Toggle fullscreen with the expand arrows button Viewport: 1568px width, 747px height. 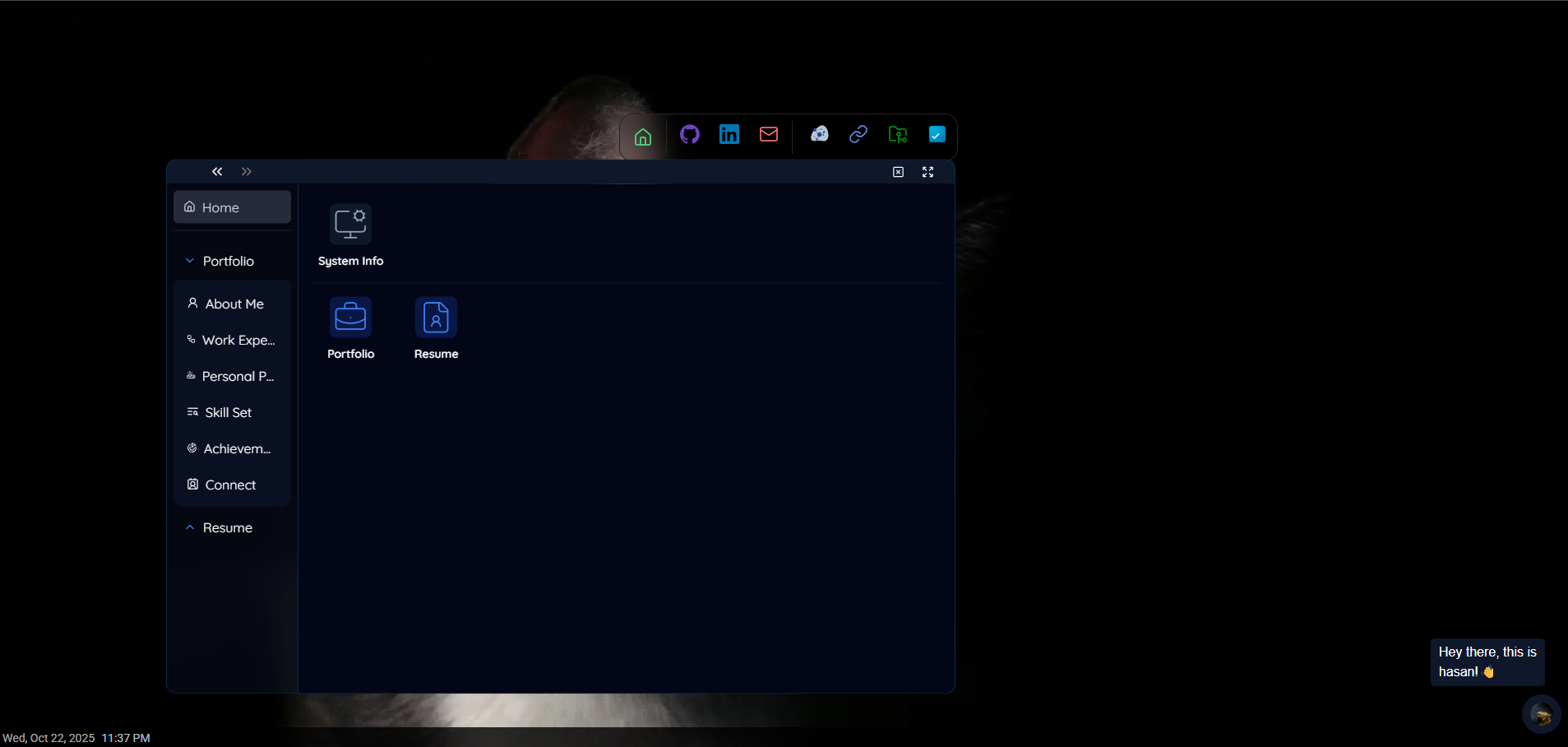click(927, 172)
